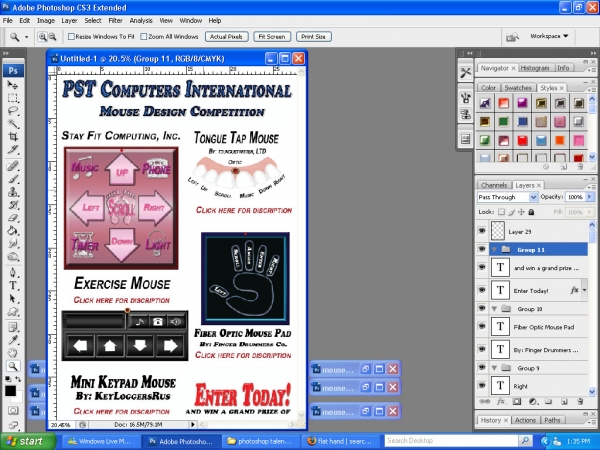
Task: Switch to the Swatches tab
Action: (517, 88)
